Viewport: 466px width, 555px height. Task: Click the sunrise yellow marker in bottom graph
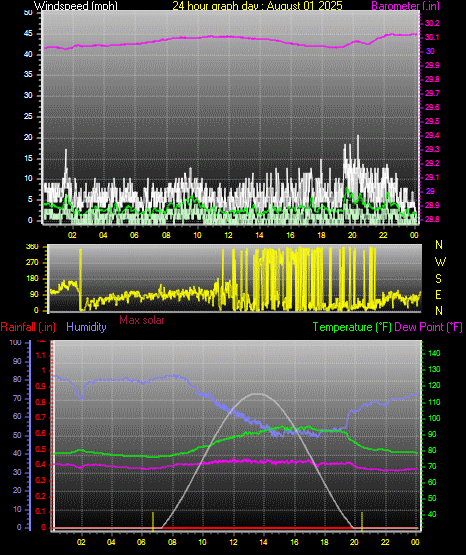(153, 521)
